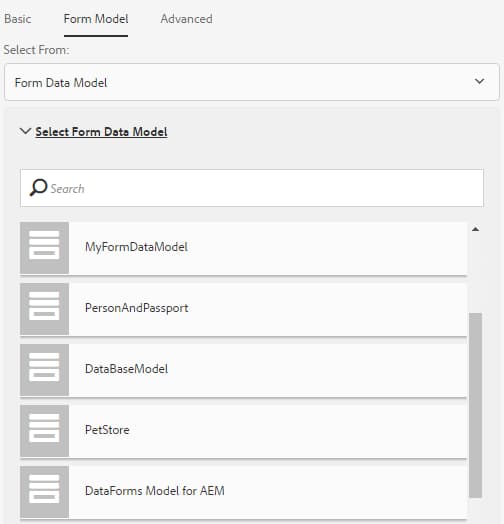Click the PetStore form icon
Viewport: 504px width, 524px height.
[44, 431]
